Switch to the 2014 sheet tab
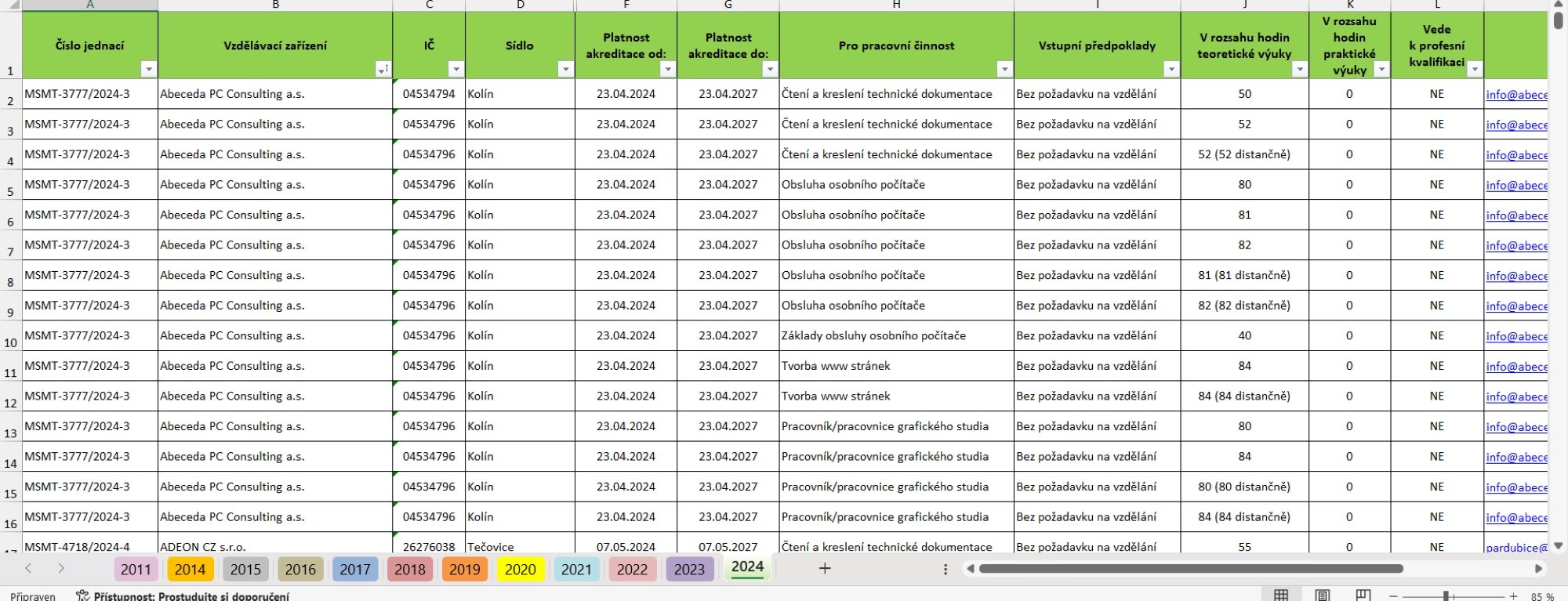 tap(190, 570)
